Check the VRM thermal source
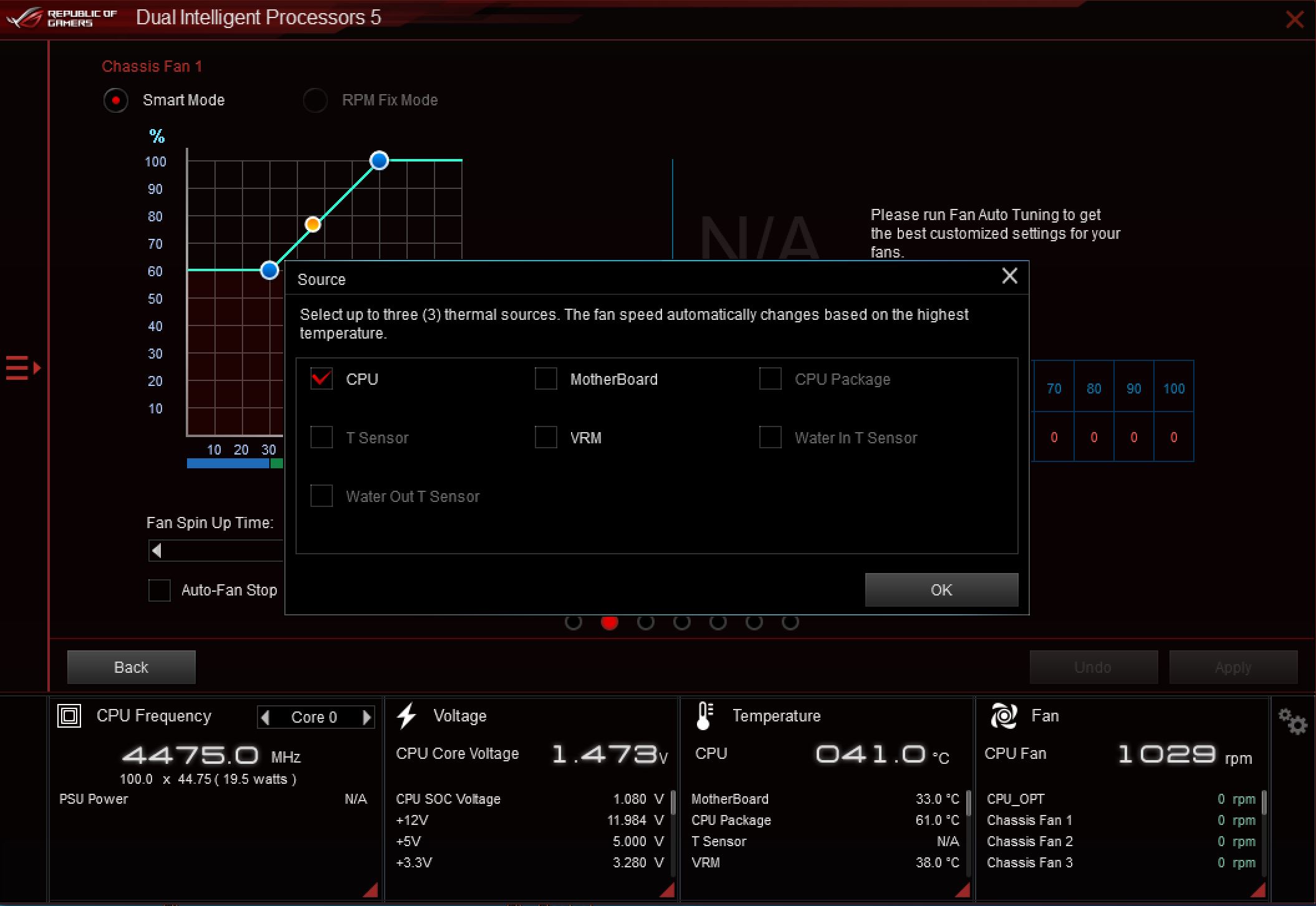Image resolution: width=1316 pixels, height=906 pixels. [546, 437]
